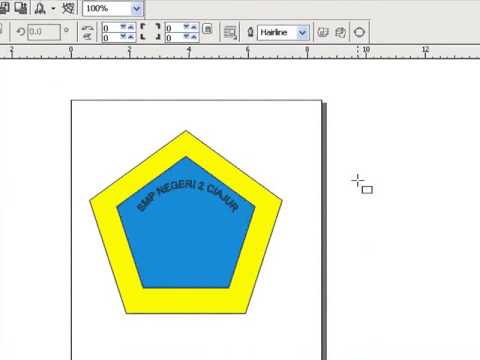This screenshot has width=480, height=360.
Task: Decrease the lower-left corner roundness
Action: pyautogui.click(x=123, y=37)
